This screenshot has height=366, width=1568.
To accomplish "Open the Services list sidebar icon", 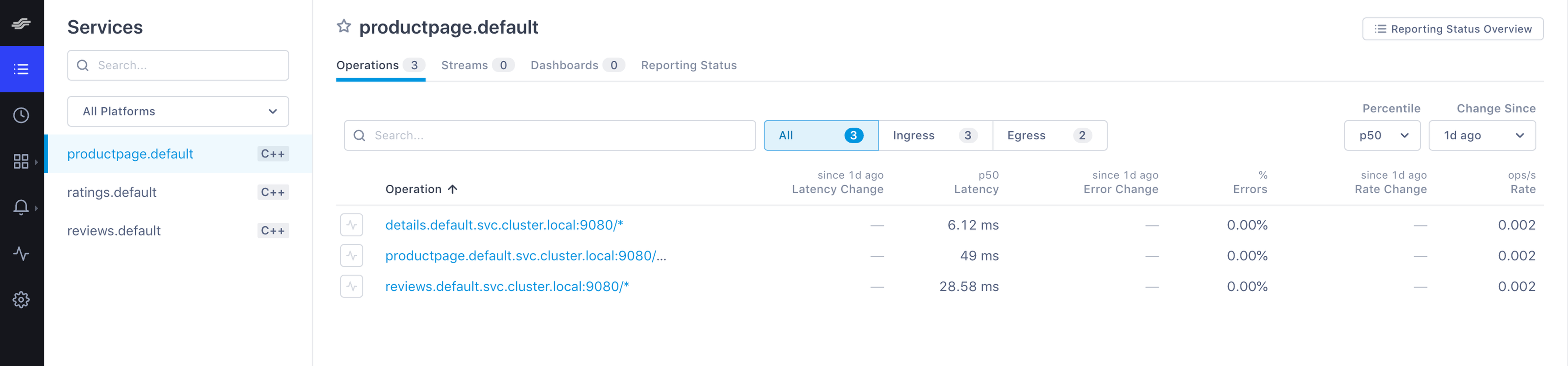I will point(21,70).
